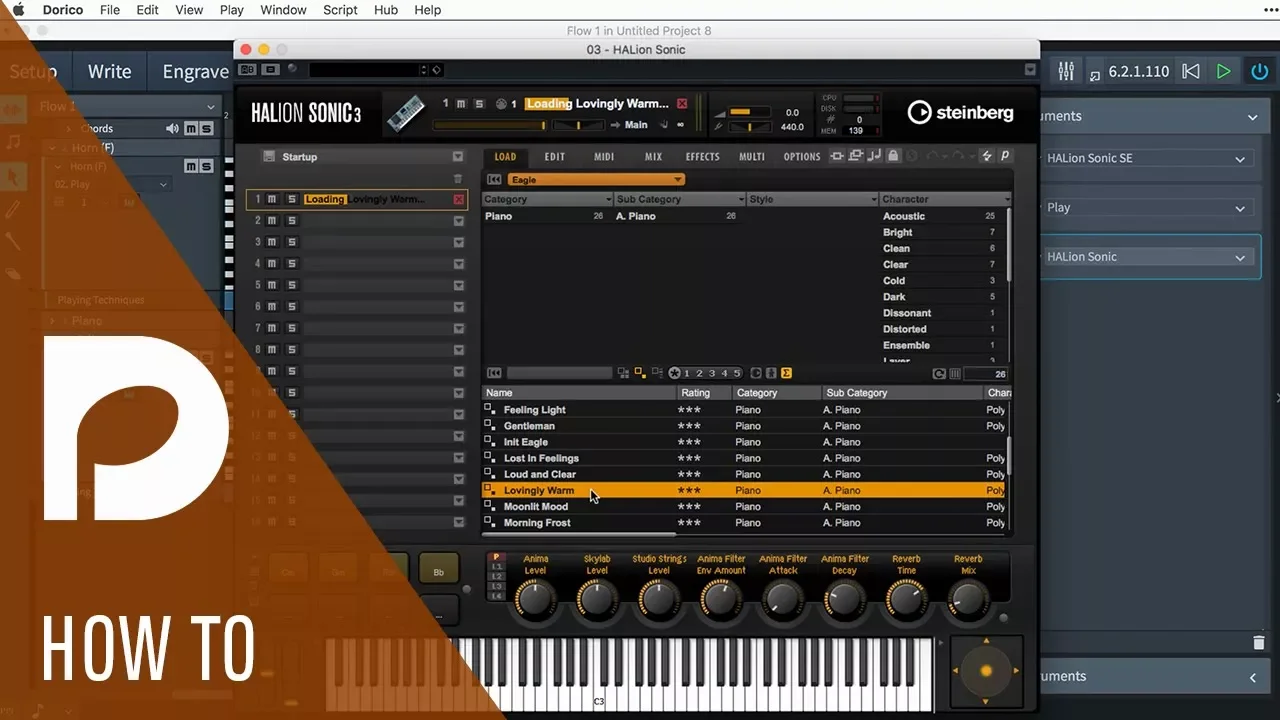Click the trash icon above the slot rack
This screenshot has height=720, width=1280.
[458, 179]
